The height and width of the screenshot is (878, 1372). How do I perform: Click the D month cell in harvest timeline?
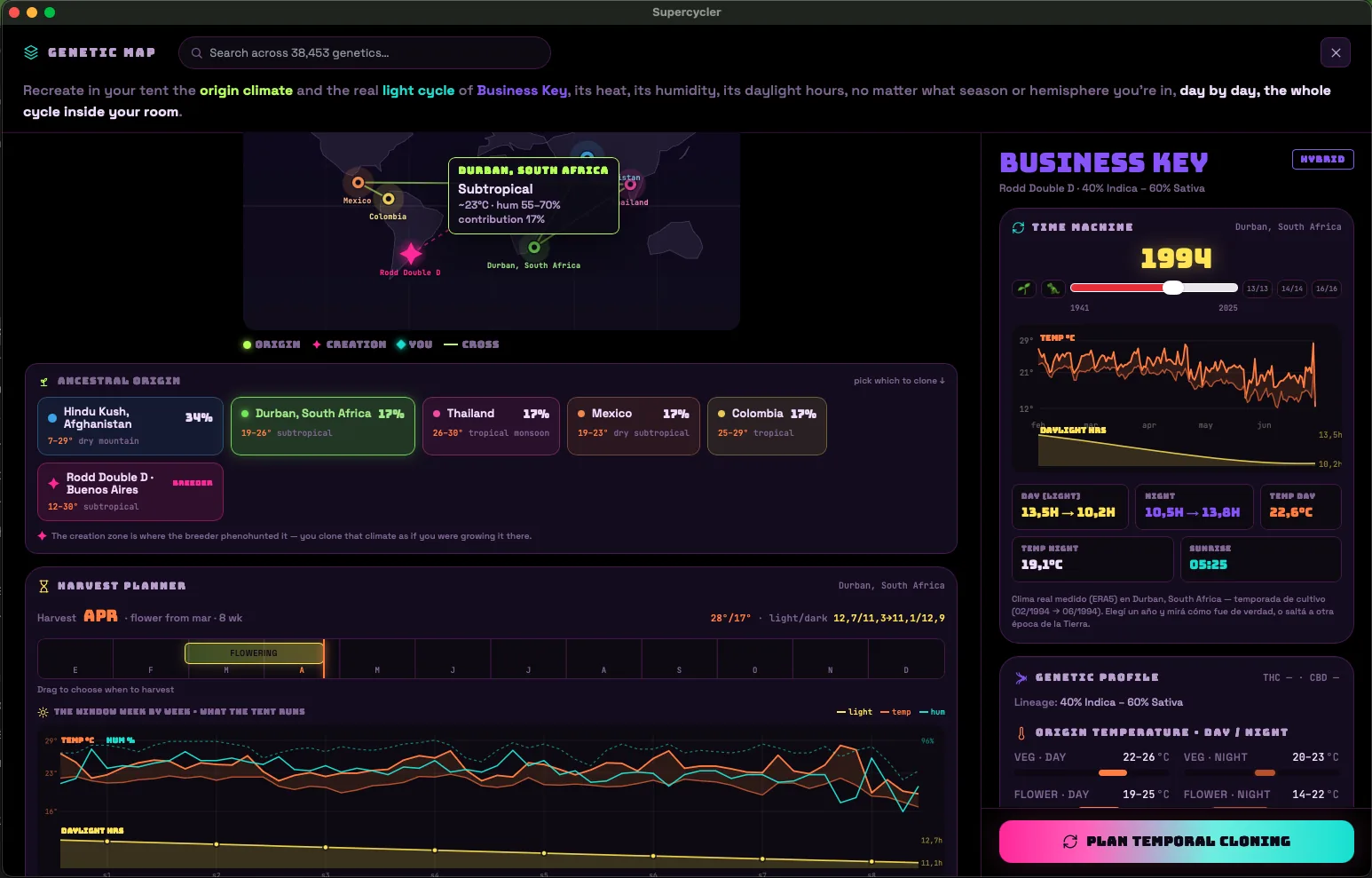coord(906,659)
